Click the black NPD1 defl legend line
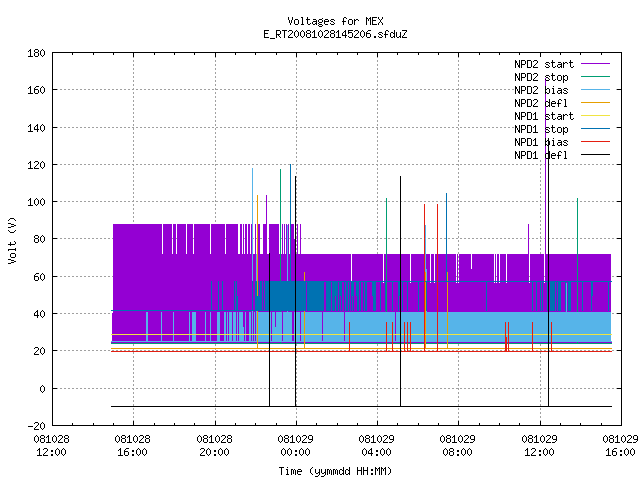640x480 pixels. click(x=595, y=155)
